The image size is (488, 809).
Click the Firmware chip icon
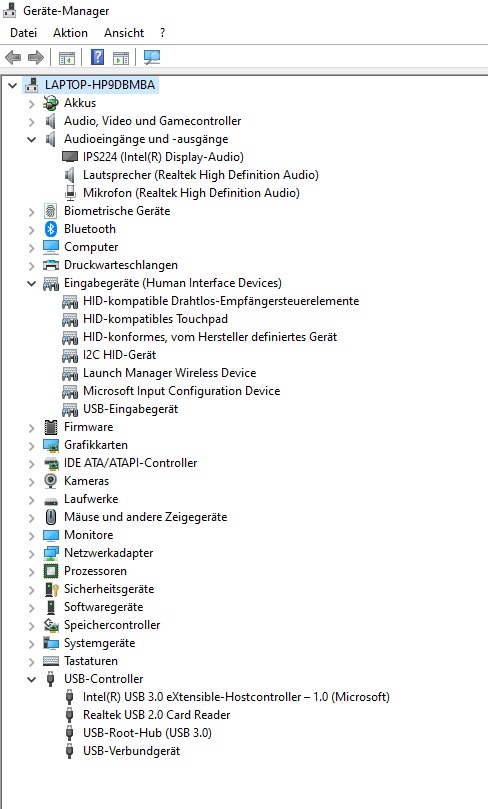click(x=51, y=427)
